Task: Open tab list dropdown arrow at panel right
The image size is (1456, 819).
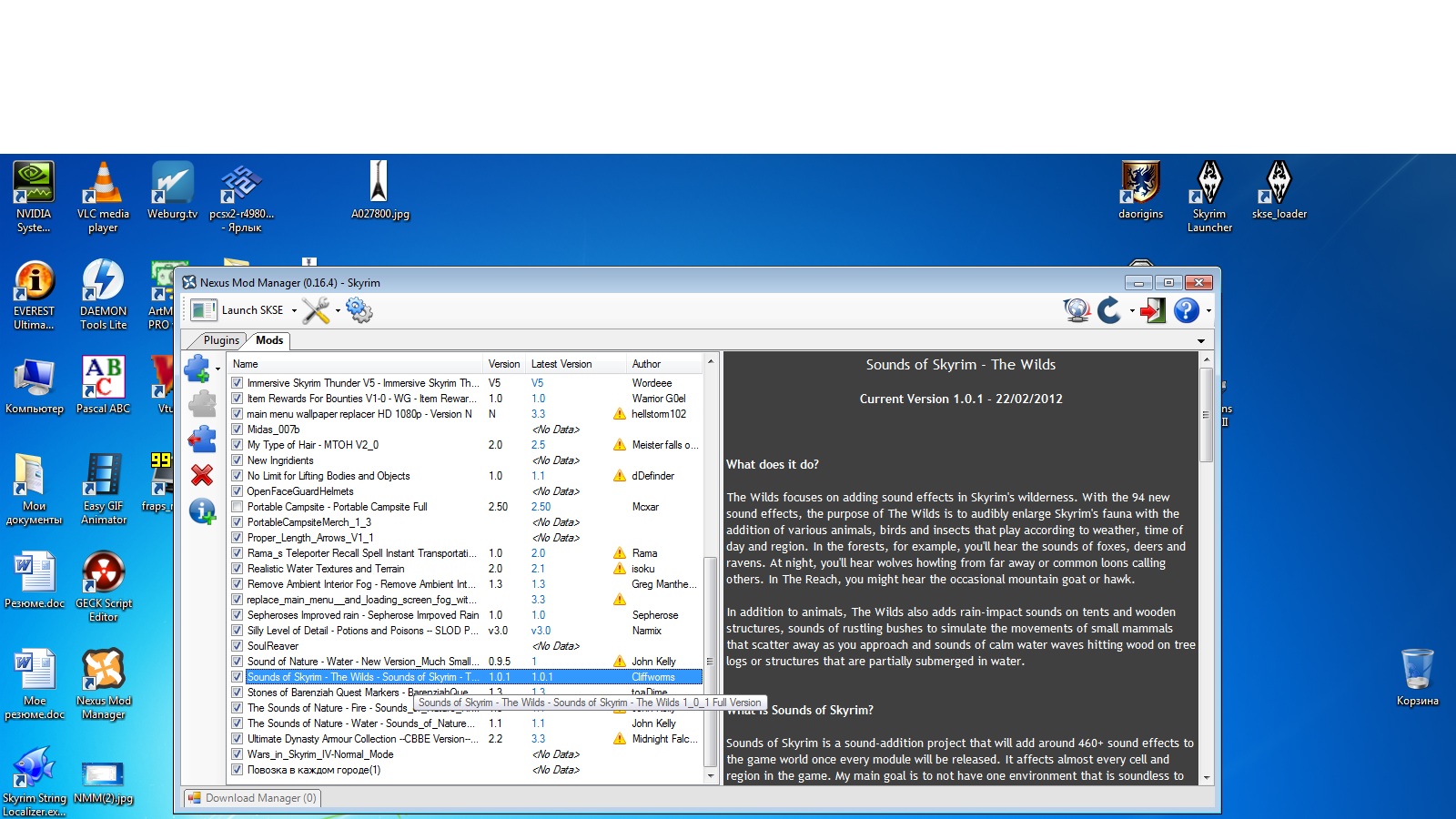Action: pos(1201,341)
